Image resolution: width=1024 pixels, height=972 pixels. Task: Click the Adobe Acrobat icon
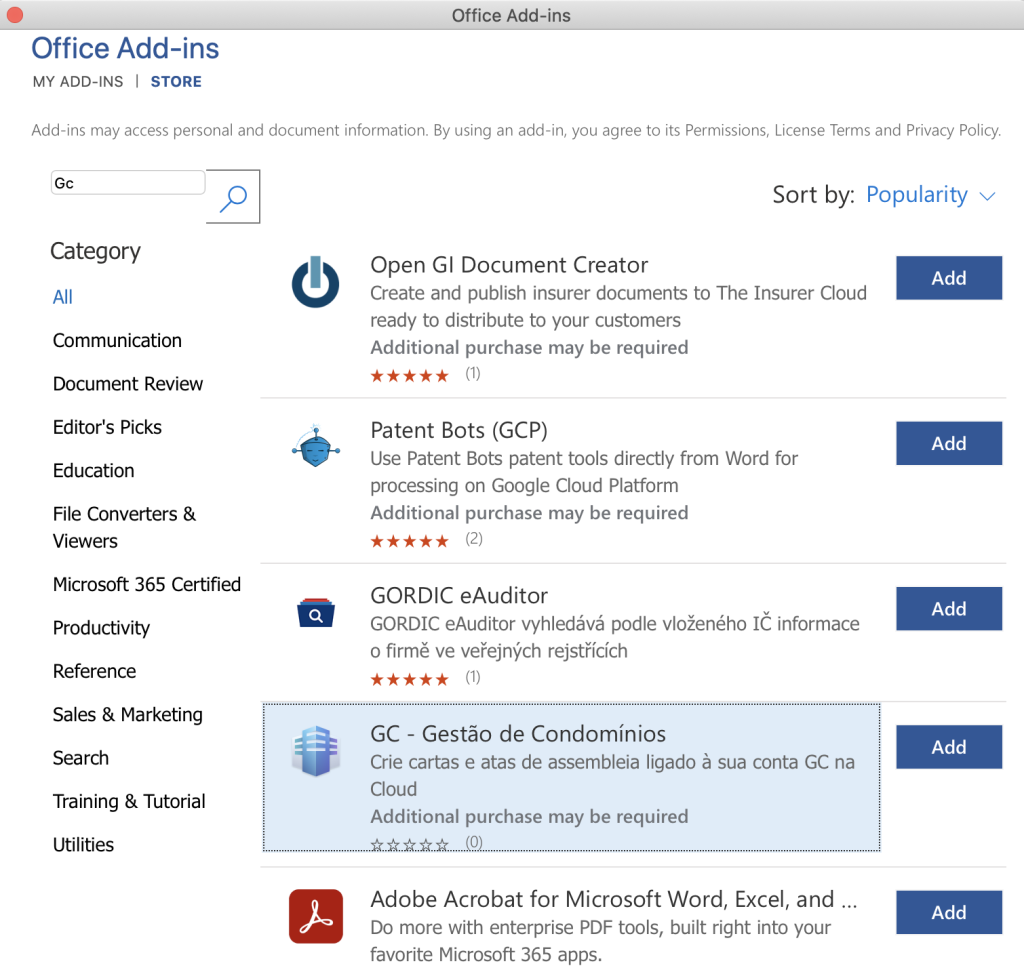tap(316, 916)
